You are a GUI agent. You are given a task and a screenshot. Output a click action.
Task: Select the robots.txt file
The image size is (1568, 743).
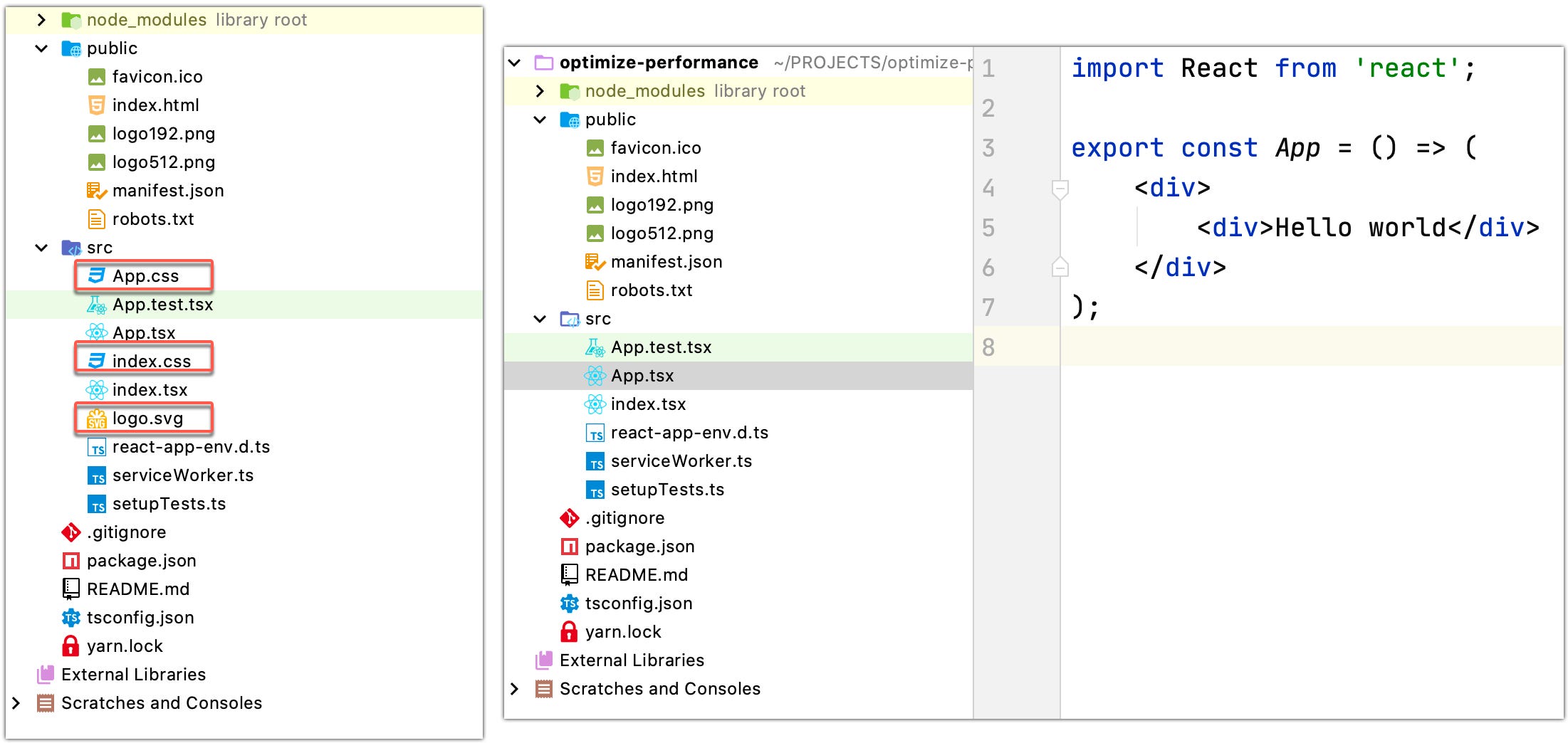[154, 218]
